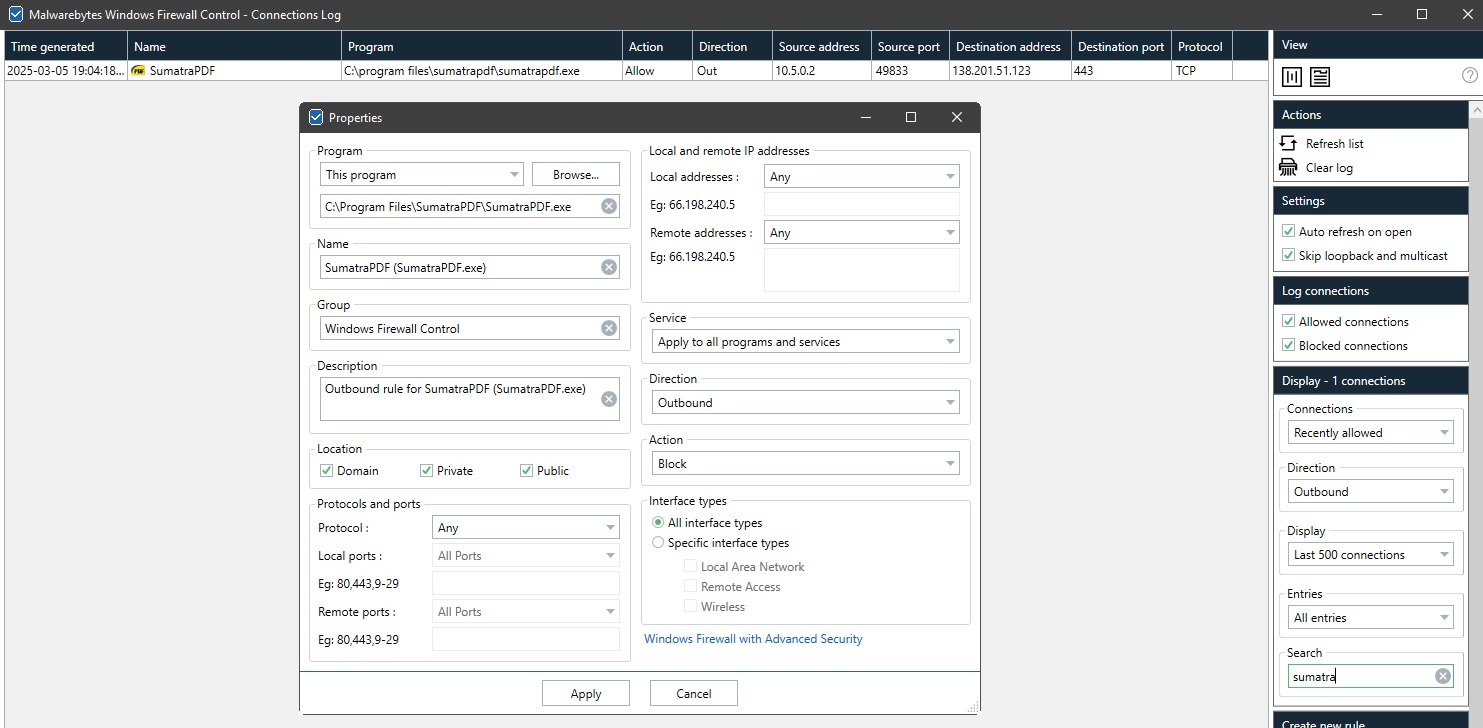The width and height of the screenshot is (1483, 728).
Task: Clear the sumatra search text with X
Action: click(1442, 676)
